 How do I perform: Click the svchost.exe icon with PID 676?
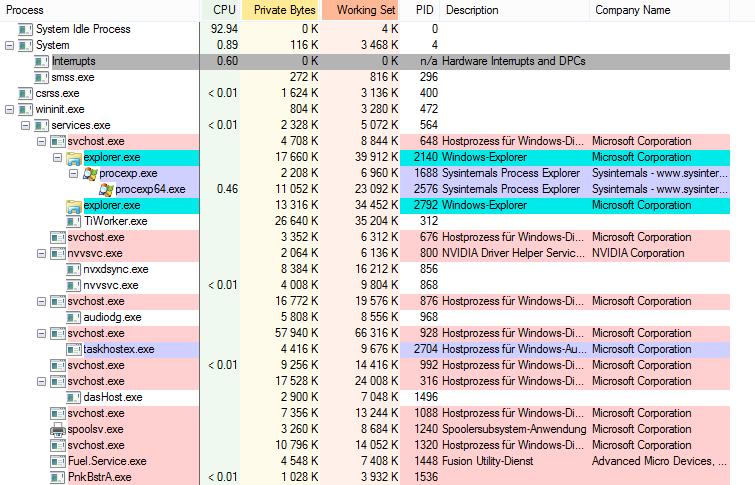[x=58, y=237]
